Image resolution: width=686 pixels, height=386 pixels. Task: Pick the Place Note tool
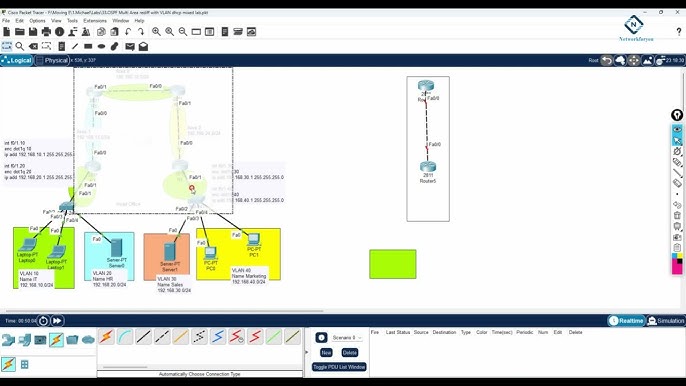click(62, 46)
